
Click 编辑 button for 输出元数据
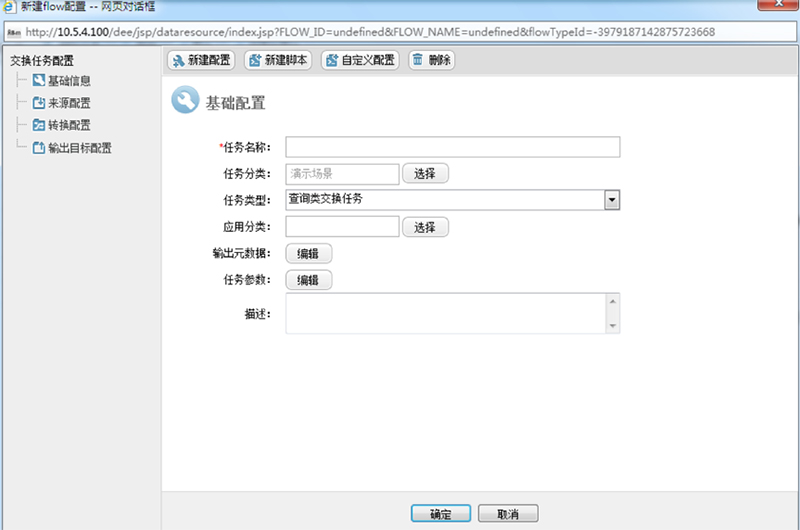pyautogui.click(x=309, y=254)
